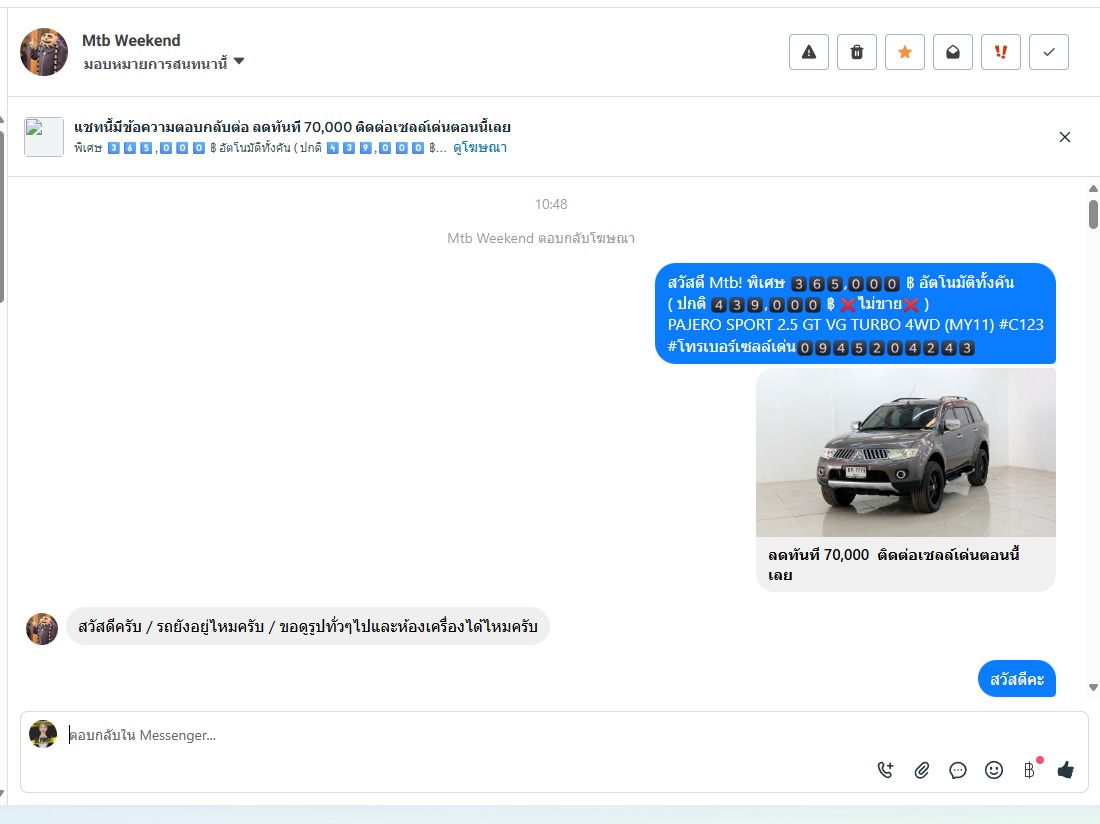Open the Pajero Sport car photo
Screen dimensions: 1100x824
click(x=906, y=452)
